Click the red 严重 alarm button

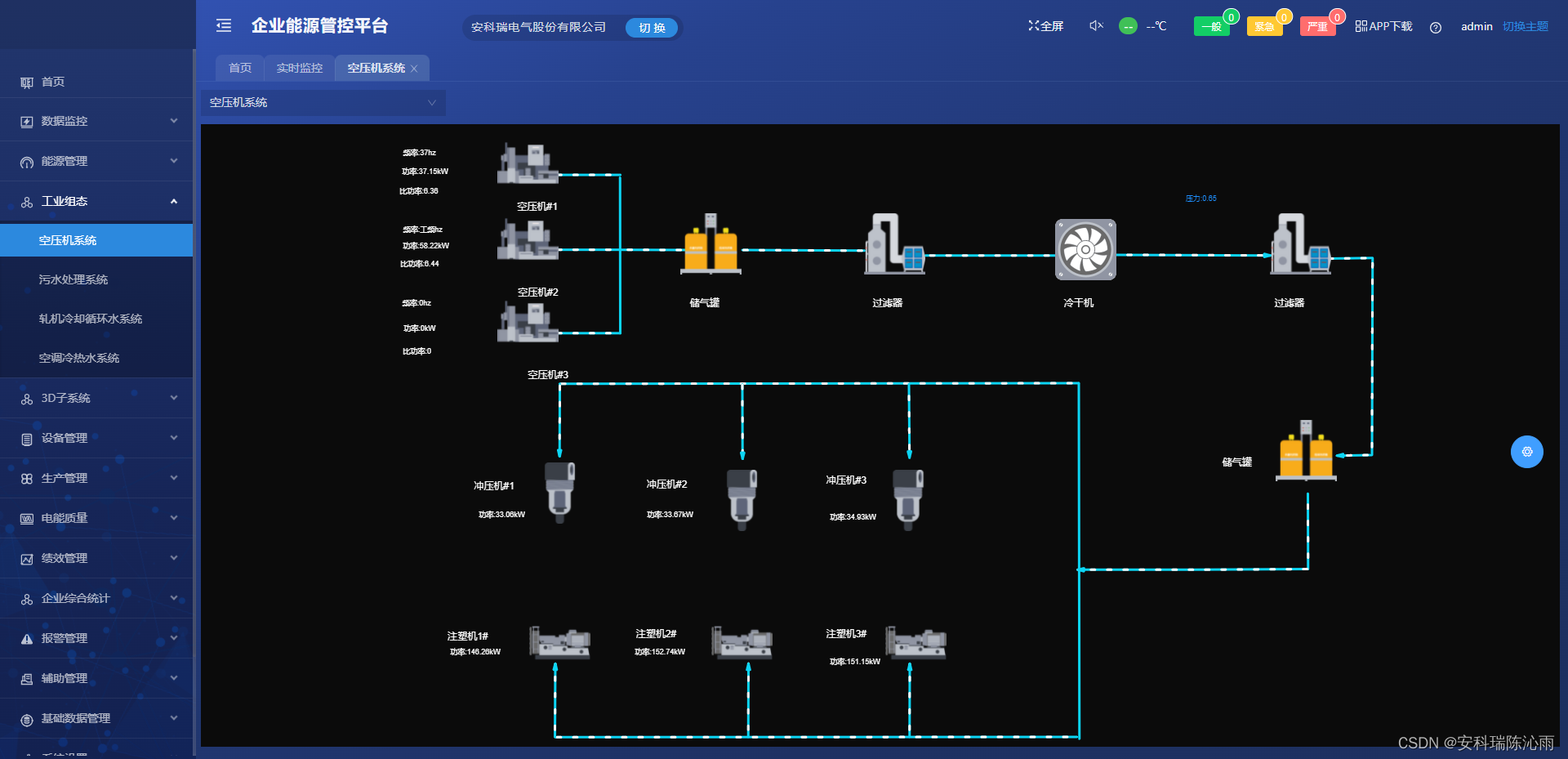1317,27
